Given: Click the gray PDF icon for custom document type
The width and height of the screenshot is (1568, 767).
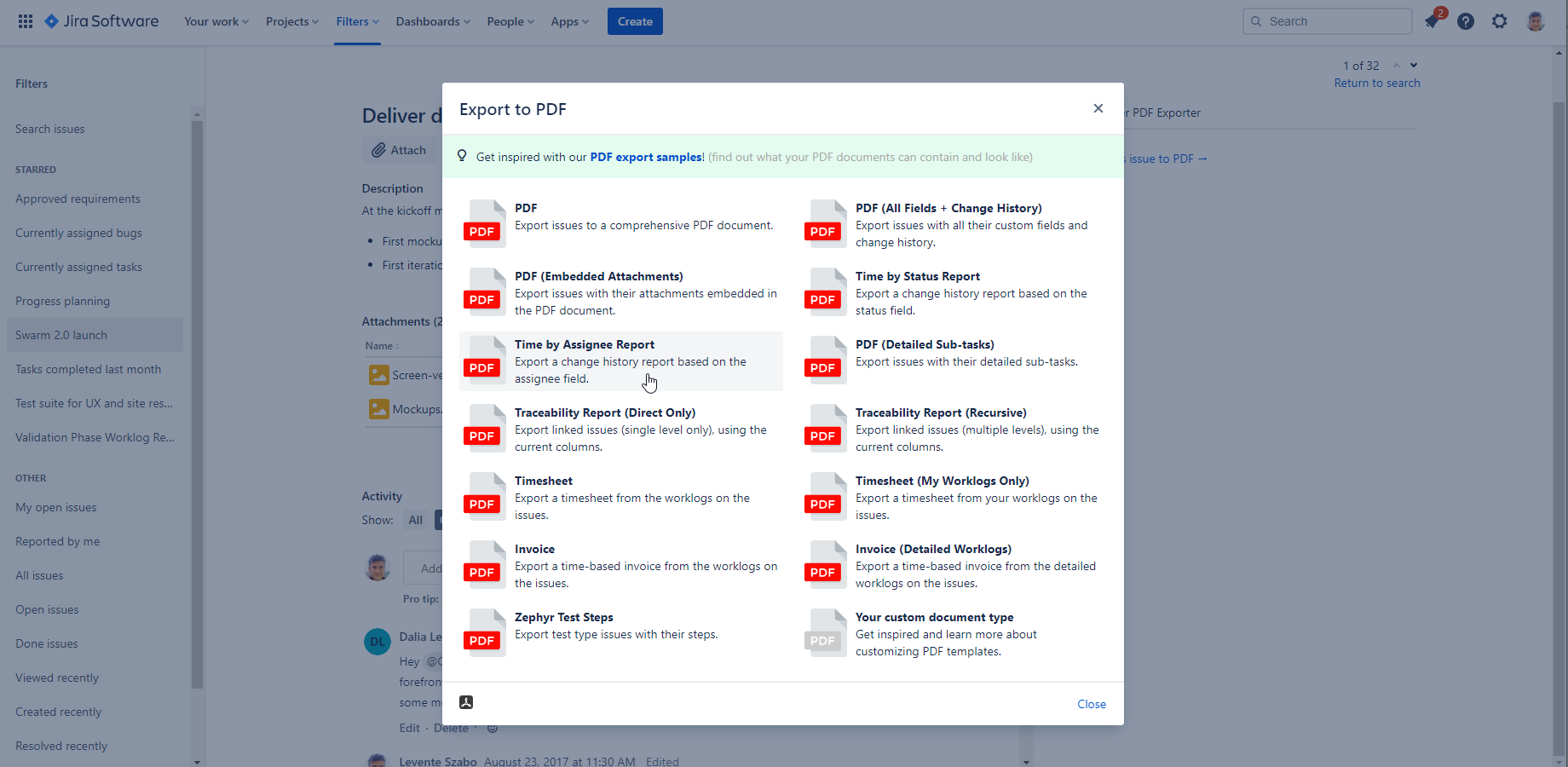Looking at the screenshot, I should tap(826, 632).
